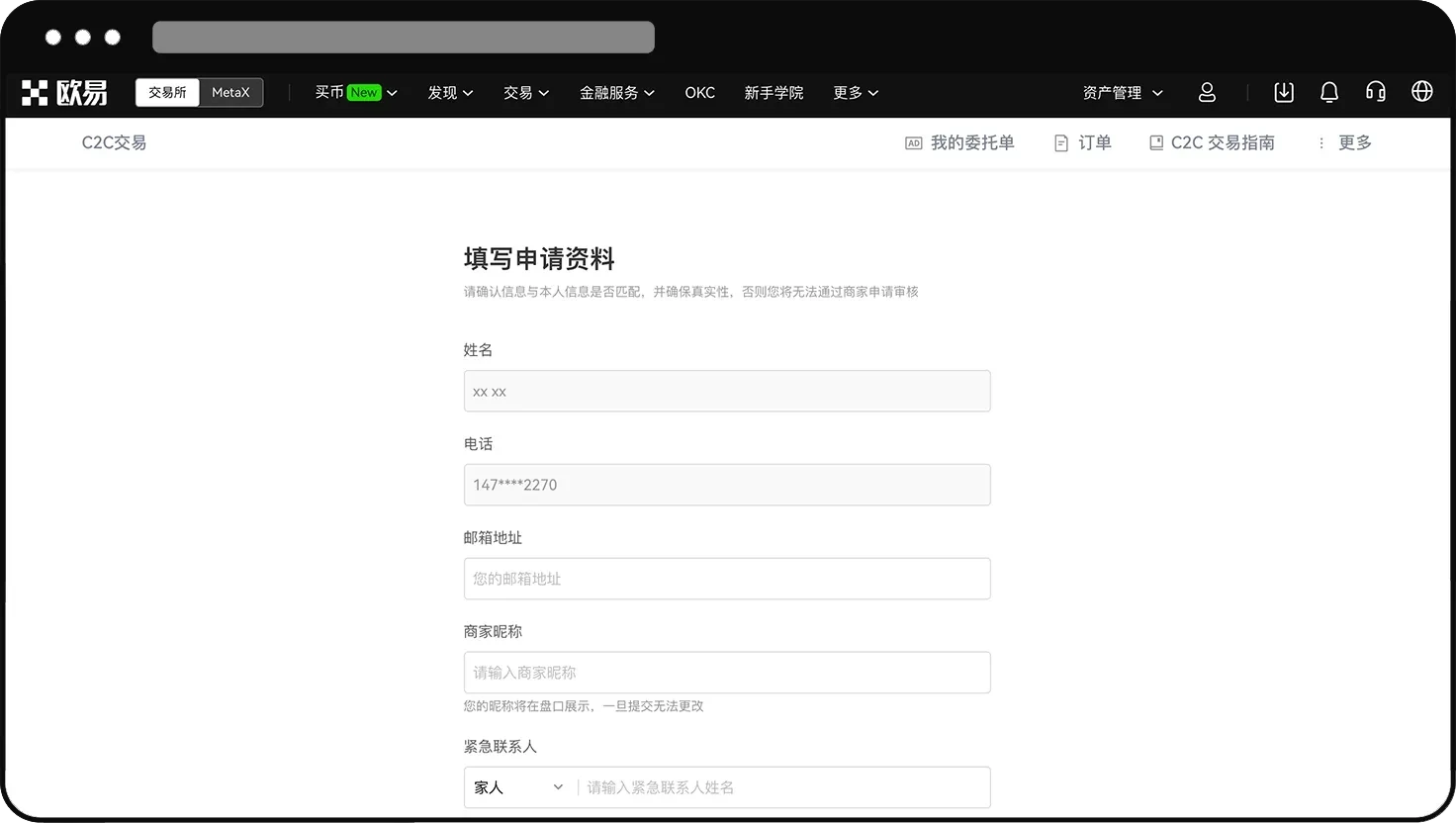Open the notifications bell icon
Image resolution: width=1456 pixels, height=823 pixels.
pyautogui.click(x=1329, y=92)
